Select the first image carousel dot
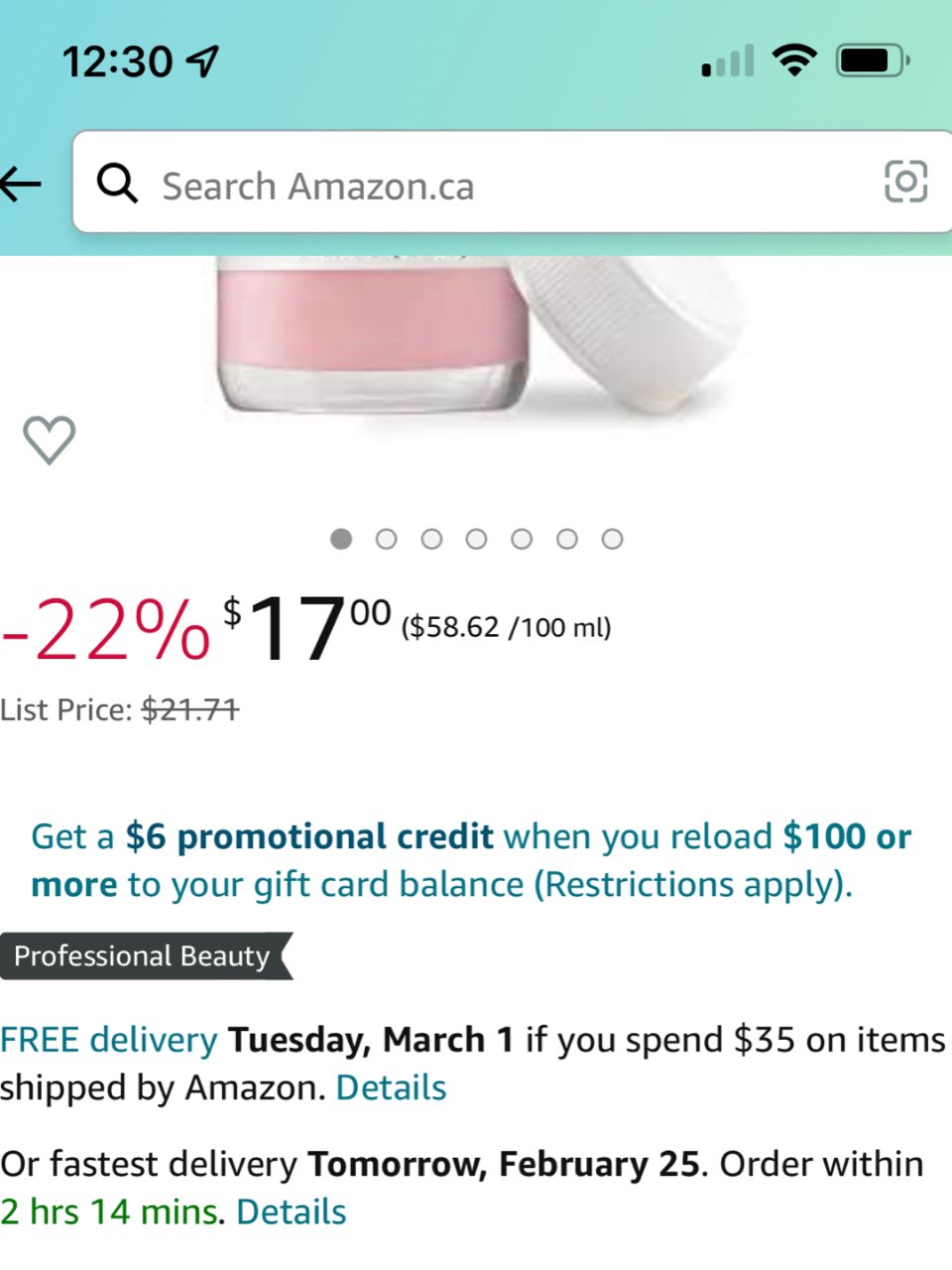 pyautogui.click(x=341, y=539)
